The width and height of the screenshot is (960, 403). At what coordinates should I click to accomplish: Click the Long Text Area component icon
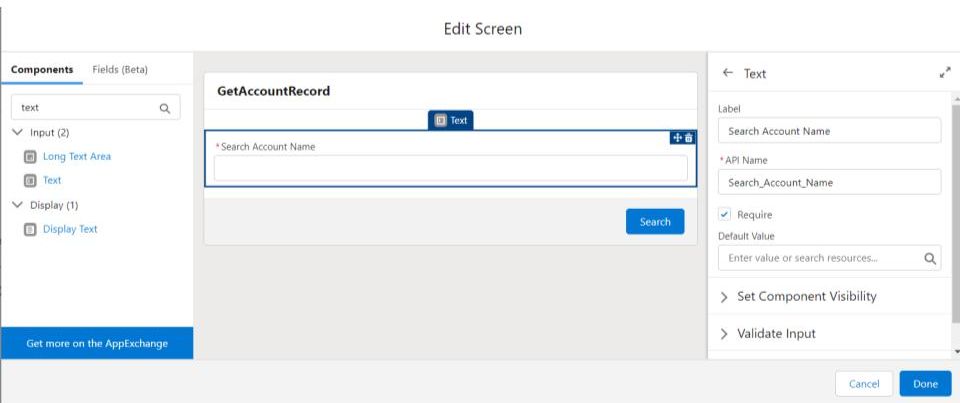pos(30,157)
